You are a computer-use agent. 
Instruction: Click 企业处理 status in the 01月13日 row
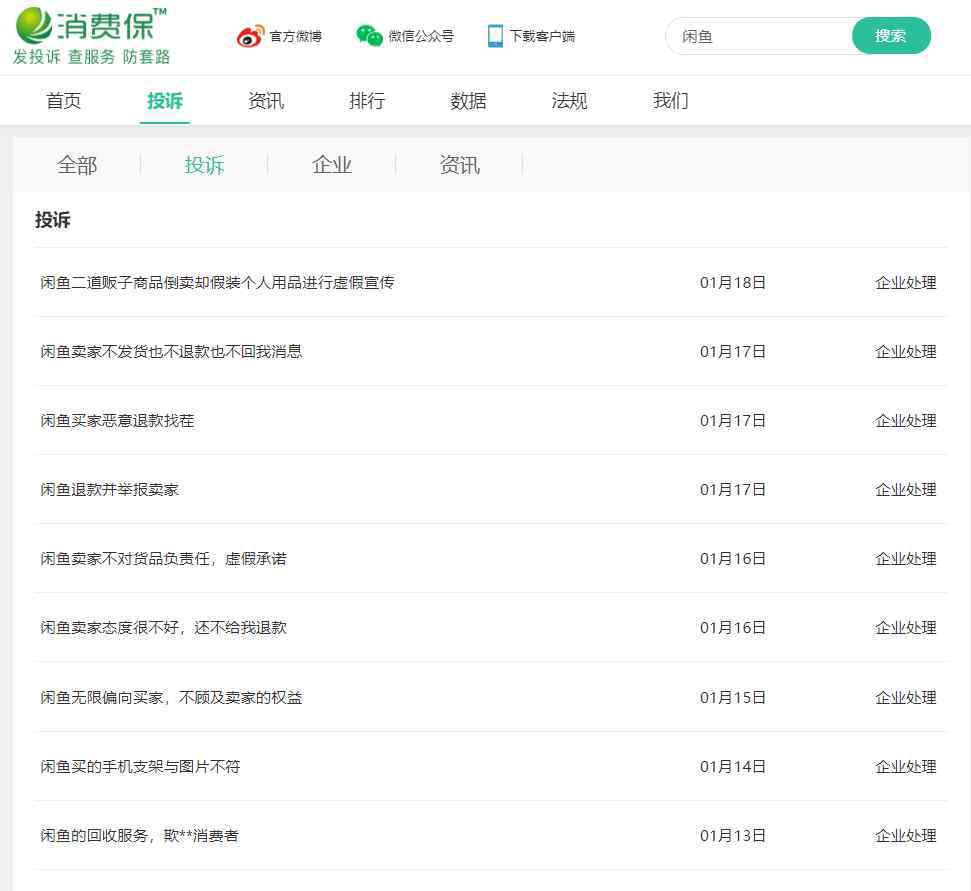tap(906, 836)
